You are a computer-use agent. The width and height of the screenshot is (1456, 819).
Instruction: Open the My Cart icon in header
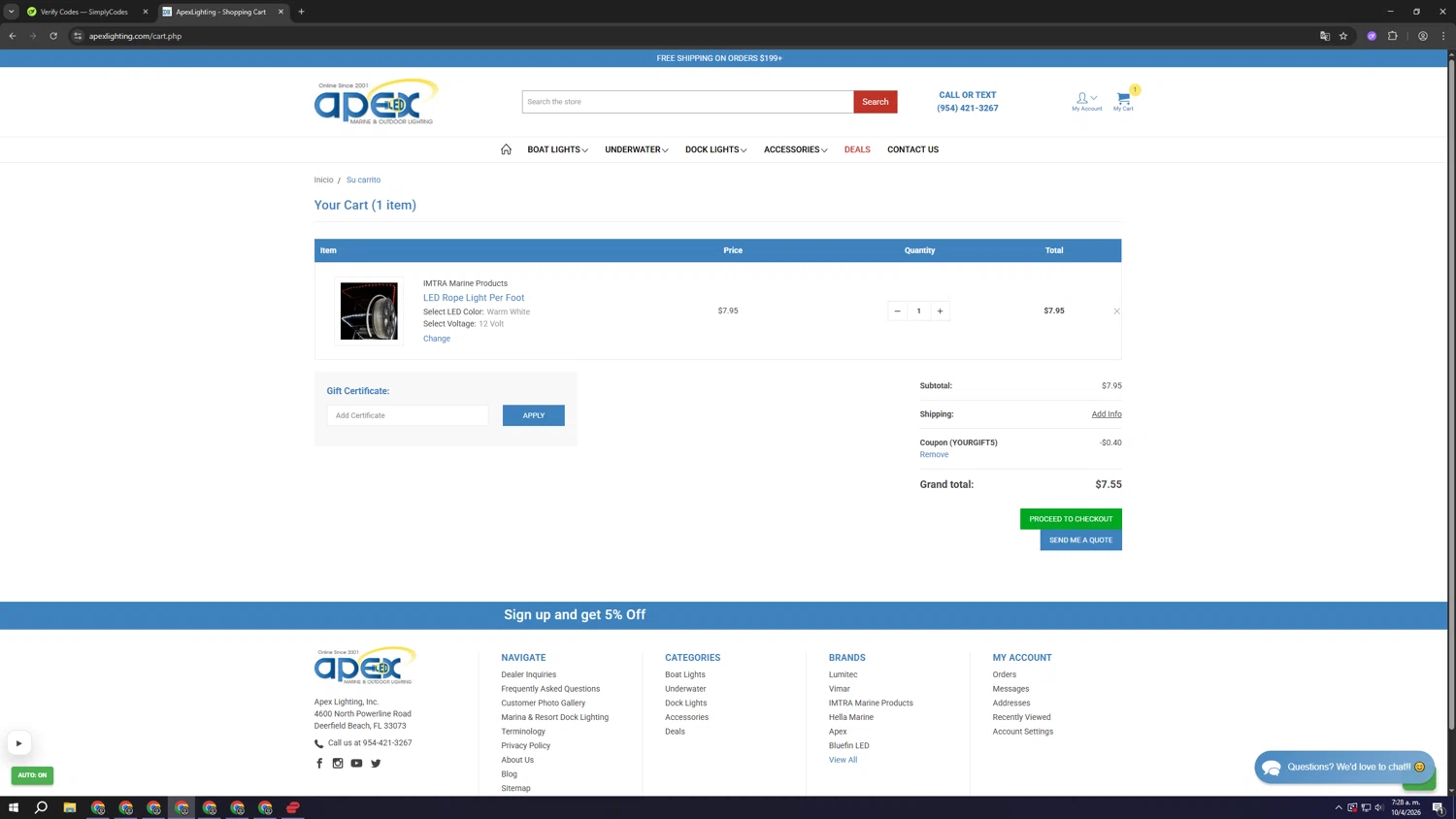point(1123,101)
